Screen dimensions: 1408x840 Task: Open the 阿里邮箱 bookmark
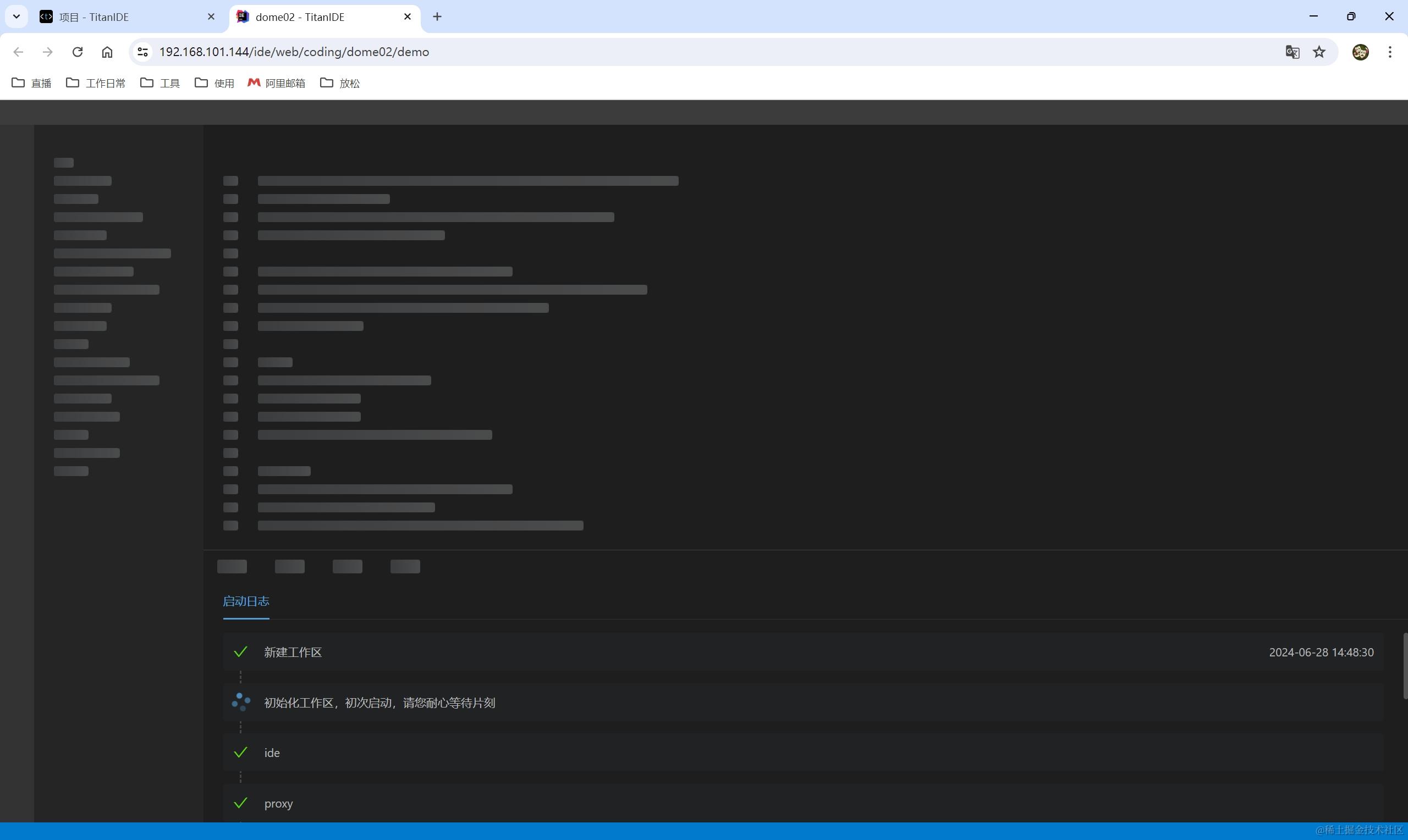click(x=277, y=83)
